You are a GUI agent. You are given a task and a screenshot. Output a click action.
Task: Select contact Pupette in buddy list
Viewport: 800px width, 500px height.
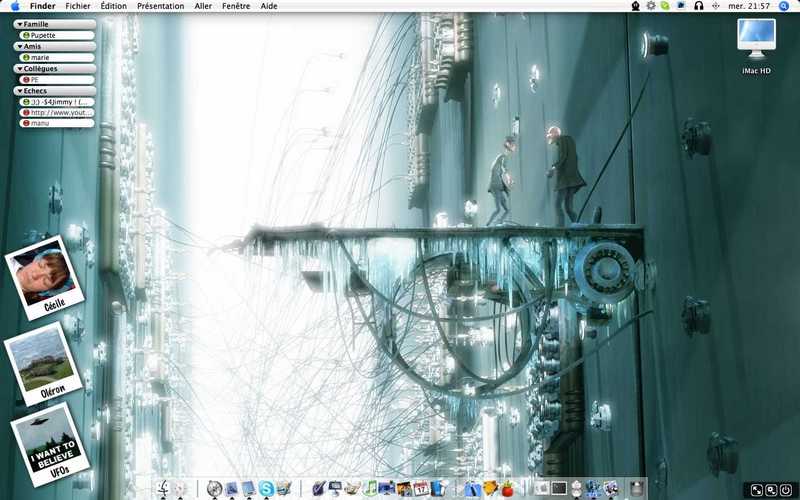click(57, 35)
